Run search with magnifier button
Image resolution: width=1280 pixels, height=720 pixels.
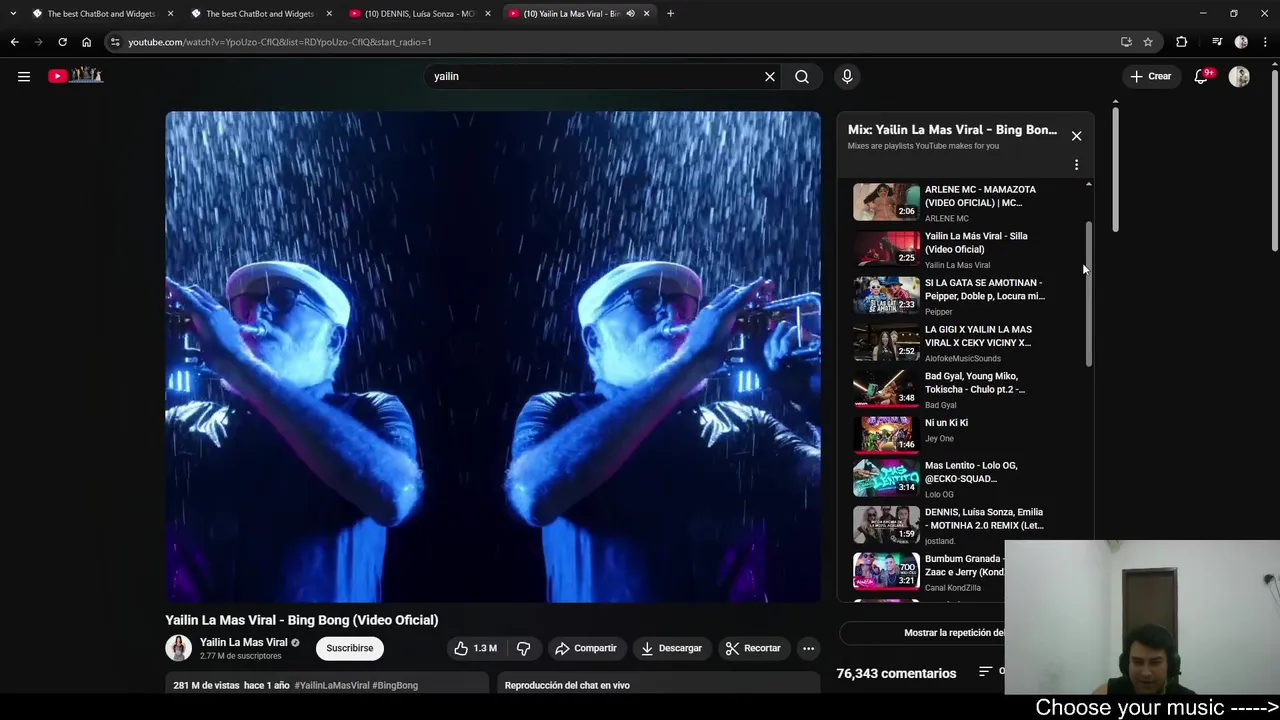coord(802,76)
